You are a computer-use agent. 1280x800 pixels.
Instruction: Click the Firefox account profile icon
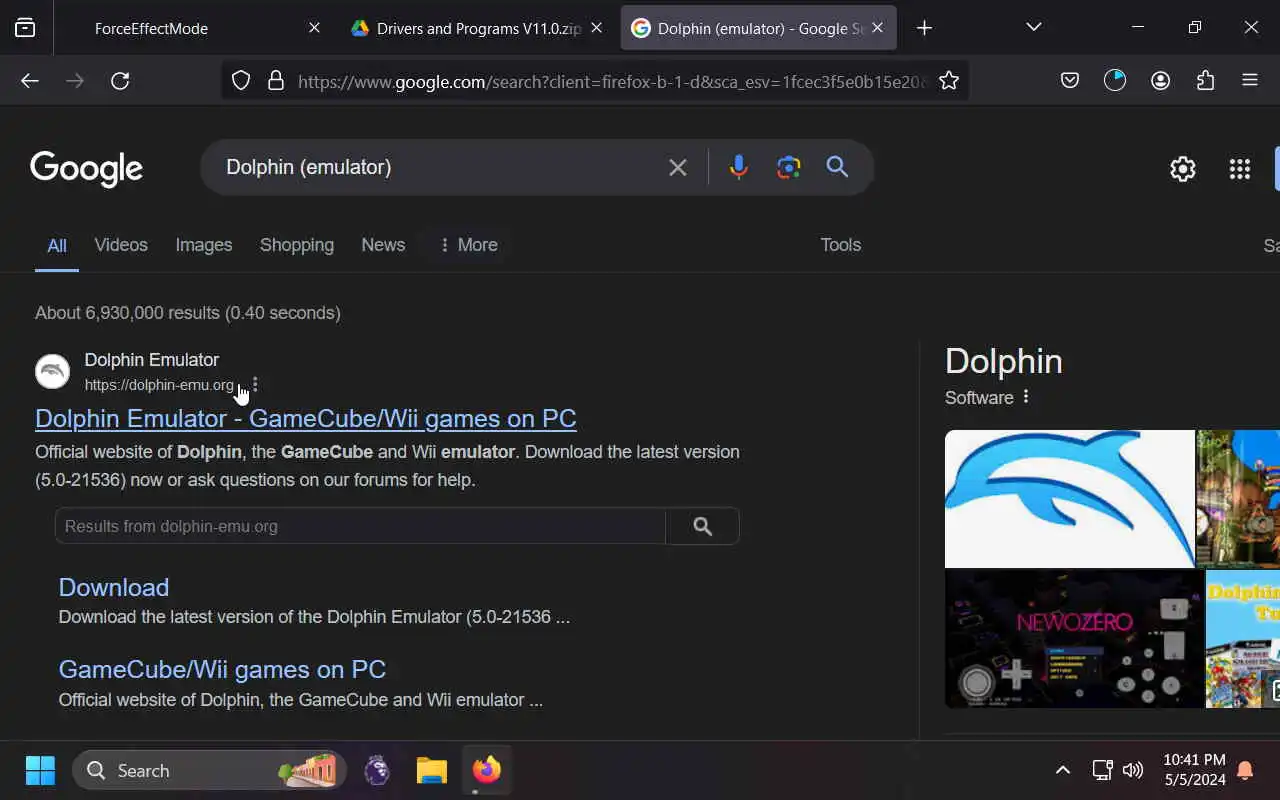(x=1160, y=81)
